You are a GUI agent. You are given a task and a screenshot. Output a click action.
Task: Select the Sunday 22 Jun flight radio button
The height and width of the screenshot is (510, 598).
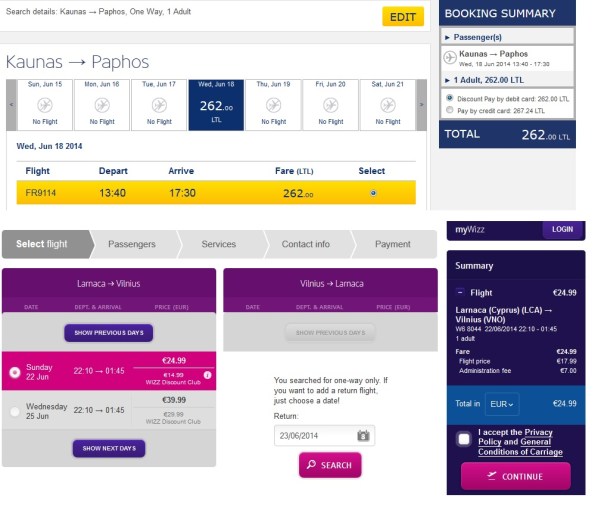click(15, 372)
